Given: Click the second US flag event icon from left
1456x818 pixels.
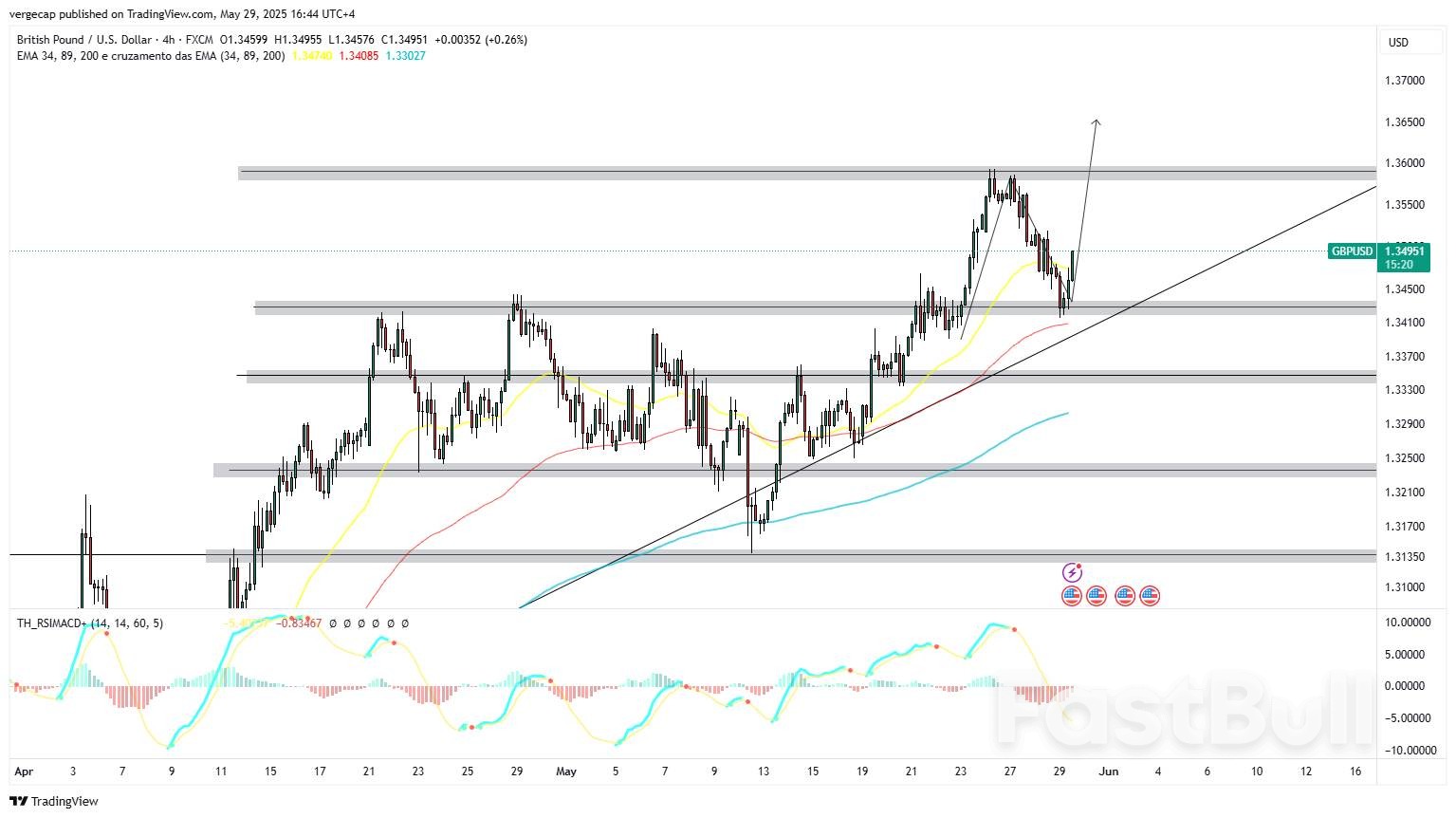Looking at the screenshot, I should tap(1097, 596).
